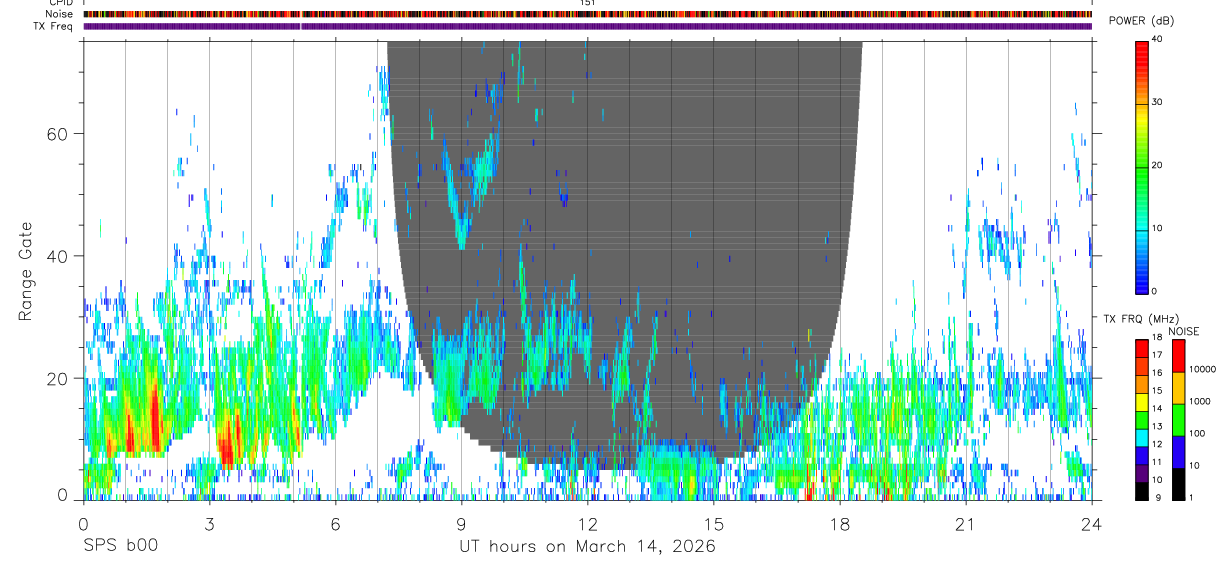This screenshot has height=567, width=1228.
Task: Click the 'Range Gate' y-axis label
Action: 27,271
